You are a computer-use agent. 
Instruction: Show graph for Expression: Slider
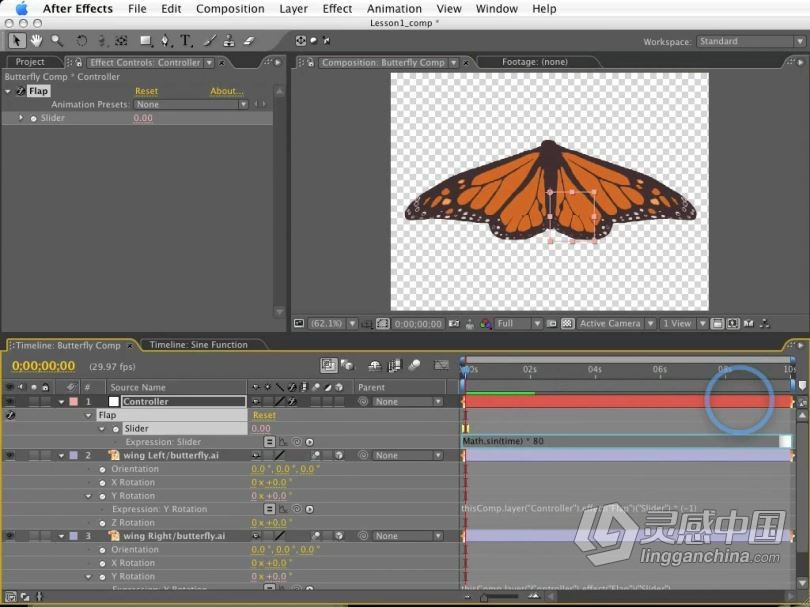pos(283,442)
